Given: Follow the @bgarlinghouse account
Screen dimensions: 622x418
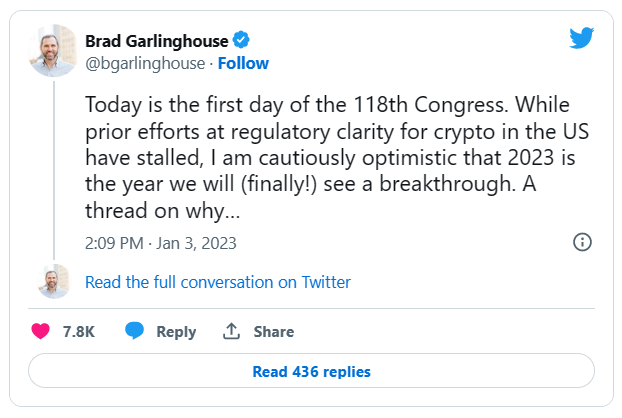Looking at the screenshot, I should tap(243, 63).
